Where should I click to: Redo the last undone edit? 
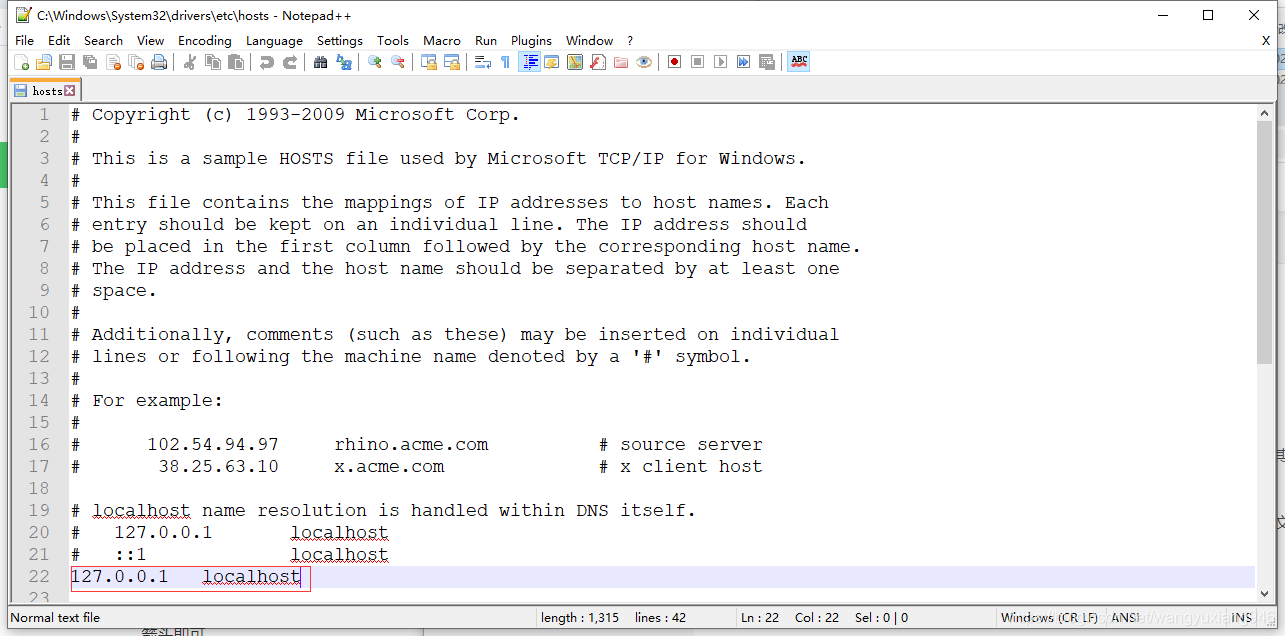[289, 62]
